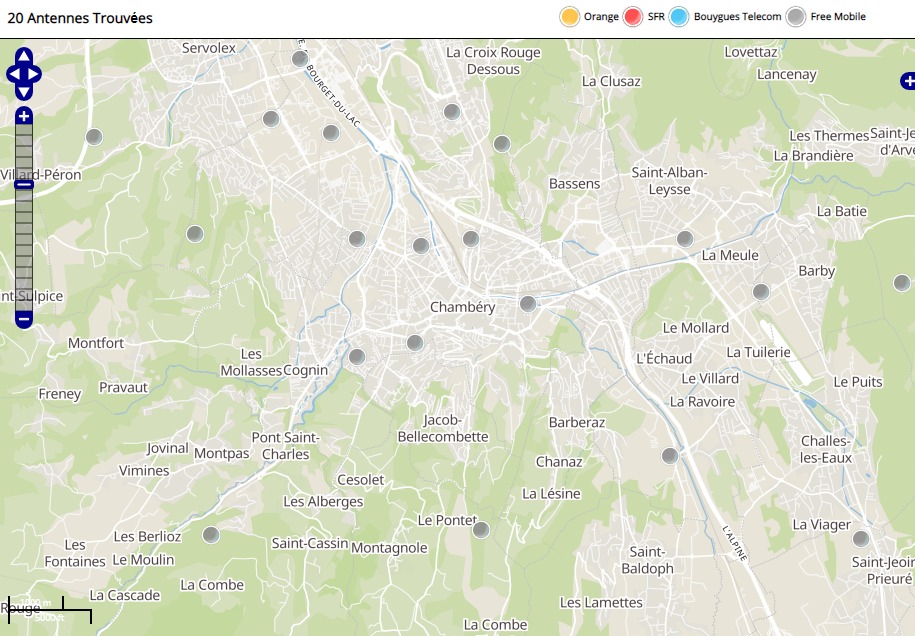This screenshot has width=915, height=636.
Task: Toggle the SFR operator filter
Action: click(632, 17)
